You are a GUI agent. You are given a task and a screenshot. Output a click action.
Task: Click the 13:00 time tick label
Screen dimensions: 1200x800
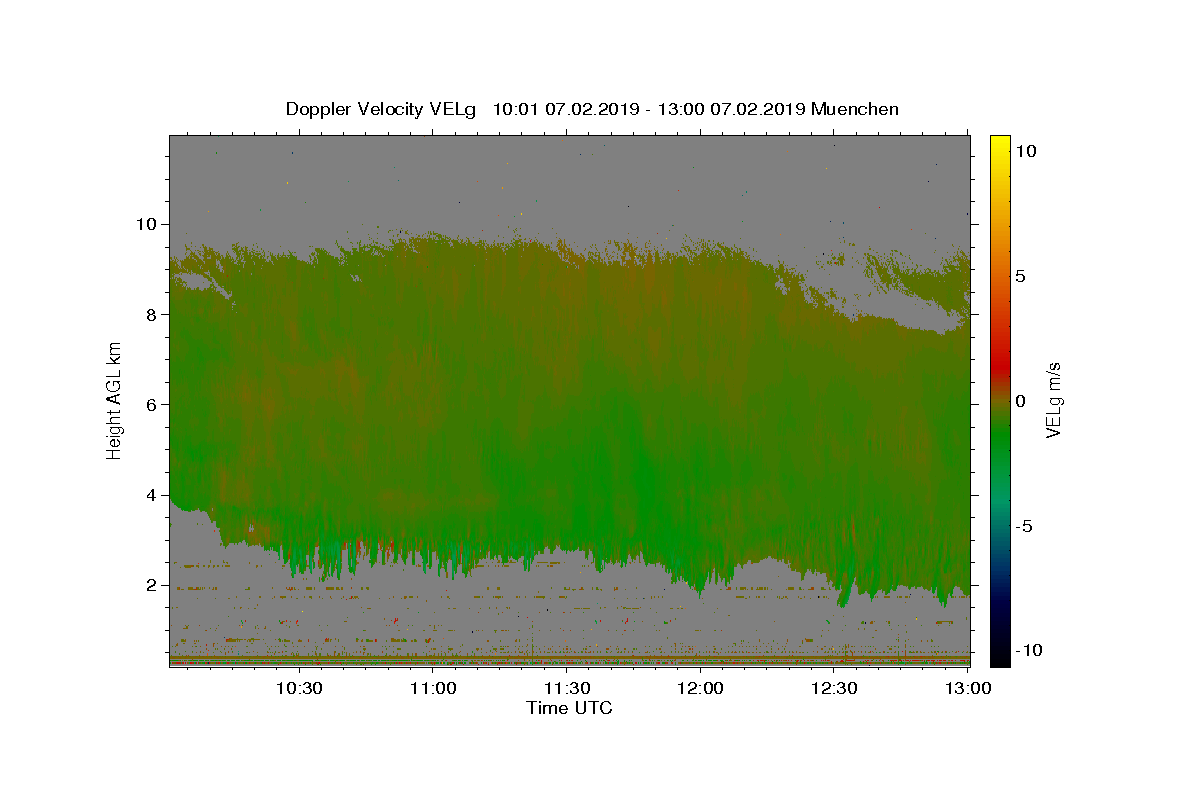968,689
